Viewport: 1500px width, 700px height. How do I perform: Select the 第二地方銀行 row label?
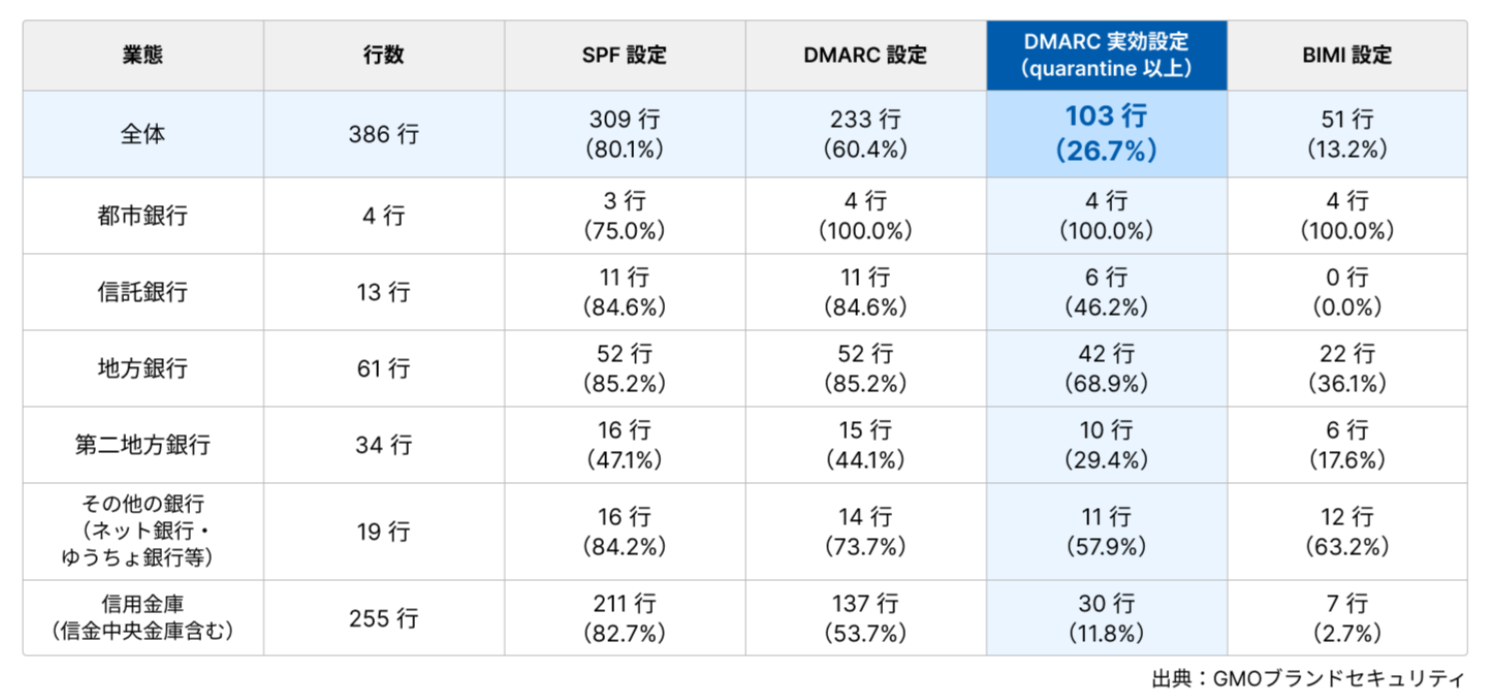pos(143,444)
